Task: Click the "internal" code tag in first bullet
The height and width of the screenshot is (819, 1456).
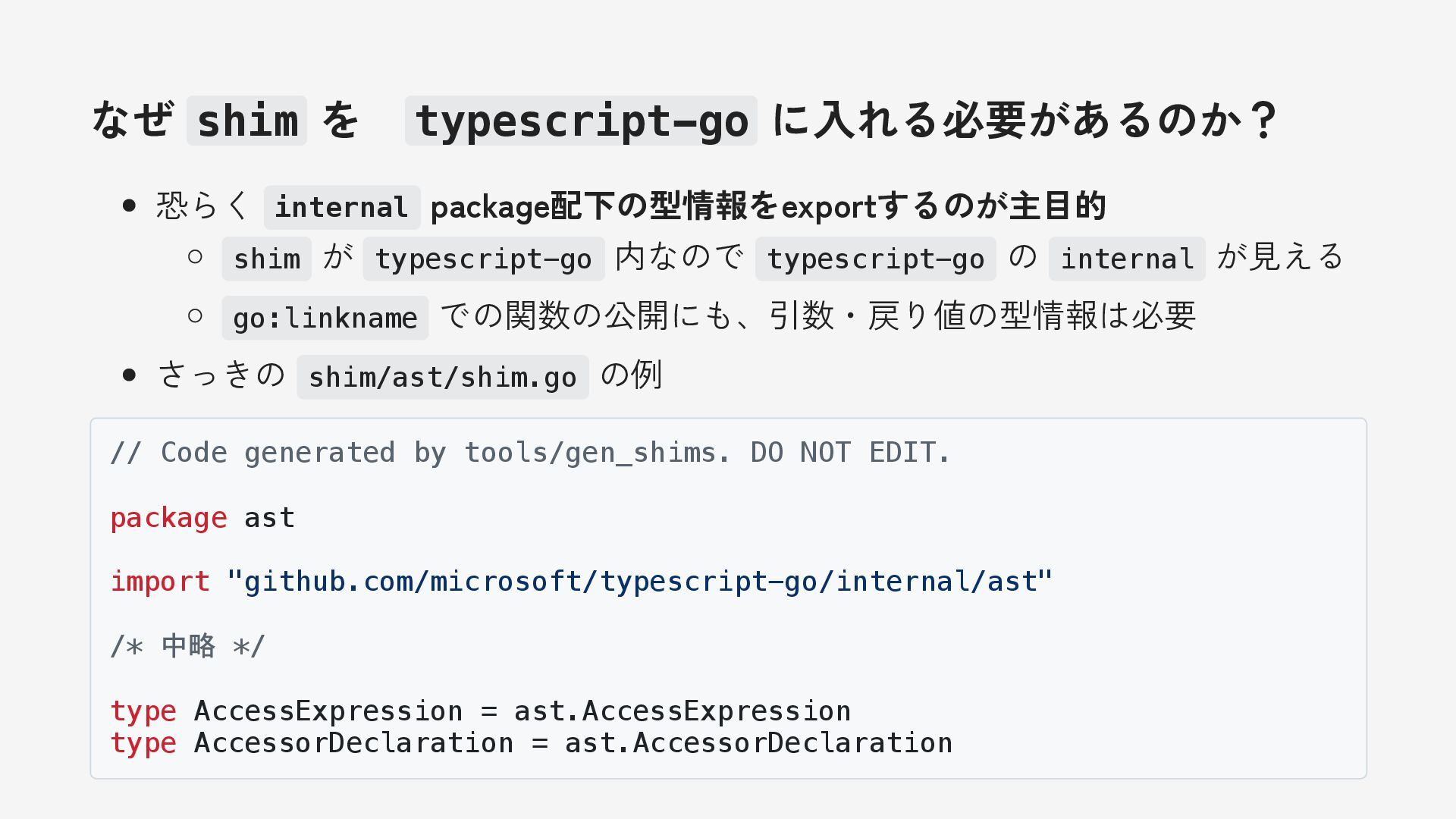Action: coord(341,207)
